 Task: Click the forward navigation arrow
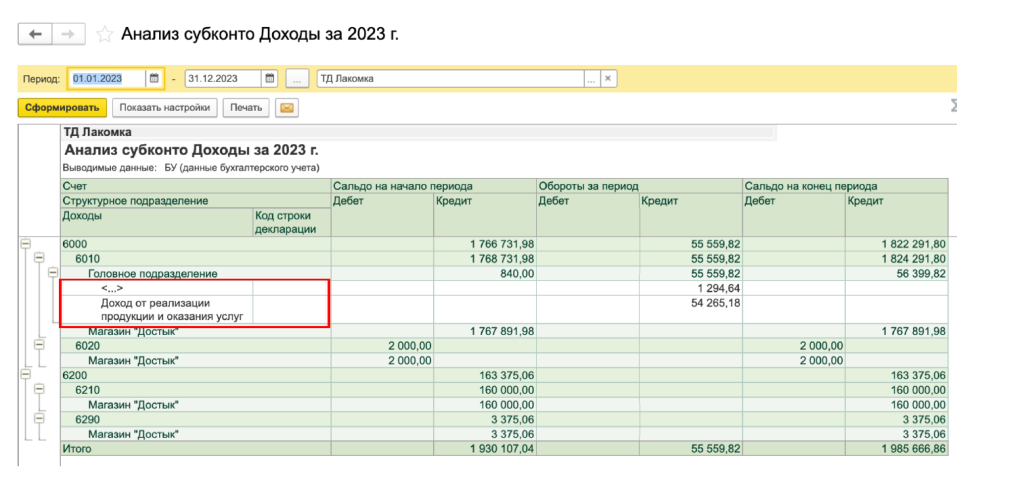click(67, 35)
